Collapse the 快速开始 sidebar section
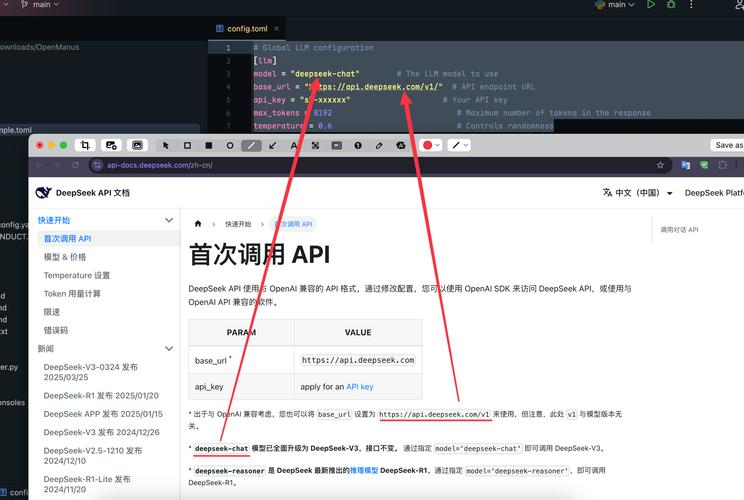The height and width of the screenshot is (500, 744). click(x=169, y=220)
